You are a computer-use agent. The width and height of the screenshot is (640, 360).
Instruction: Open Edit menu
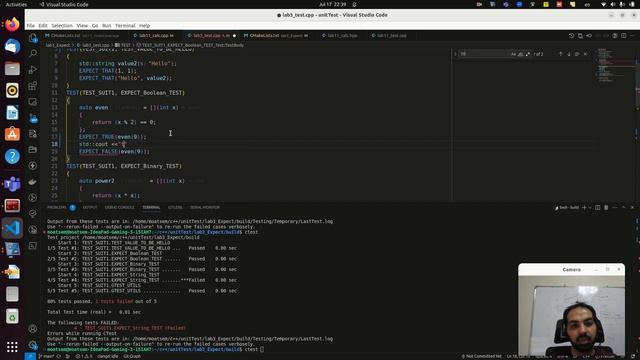click(43, 26)
